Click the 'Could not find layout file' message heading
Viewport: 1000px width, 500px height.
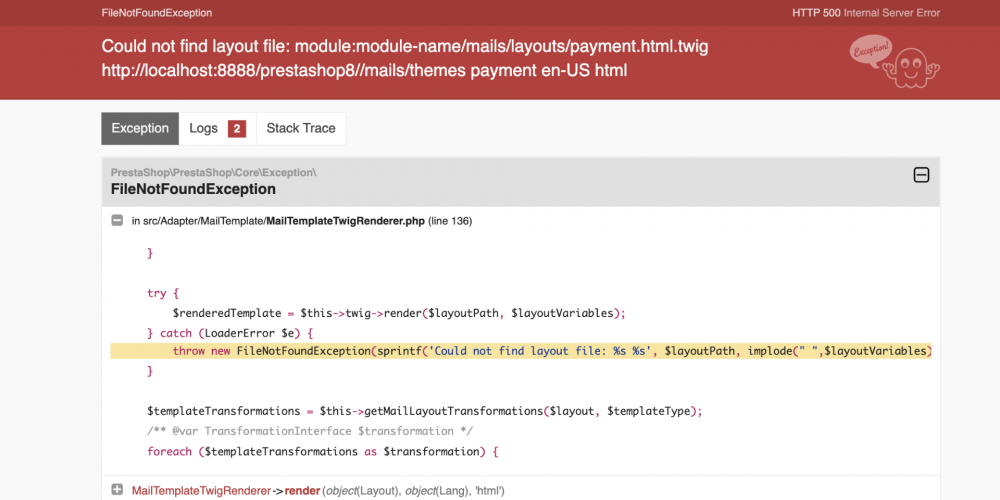click(x=405, y=47)
